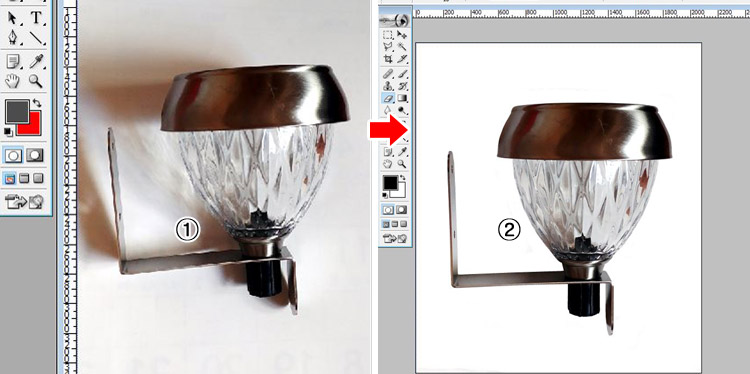
Task: Swap foreground and background colors in left toolbox
Action: point(37,103)
